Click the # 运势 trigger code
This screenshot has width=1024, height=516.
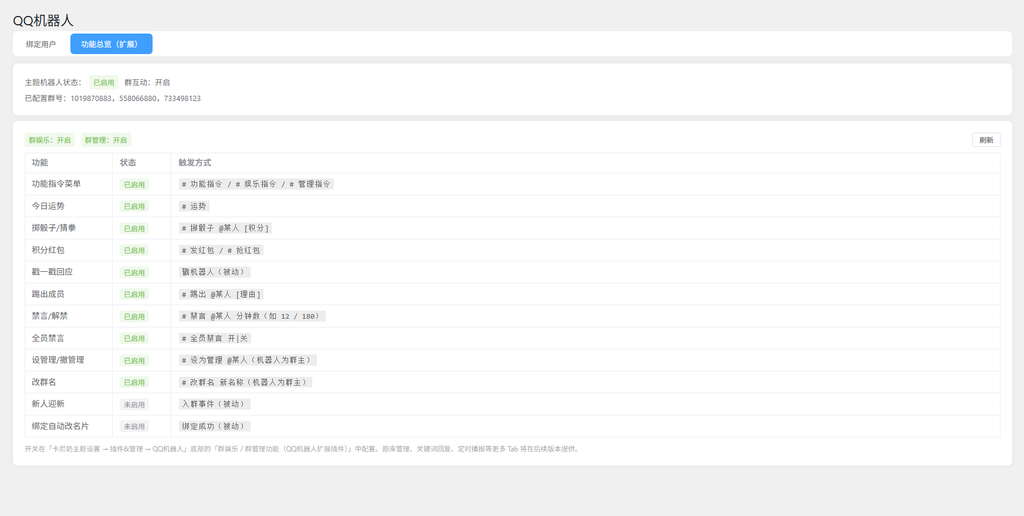point(194,206)
